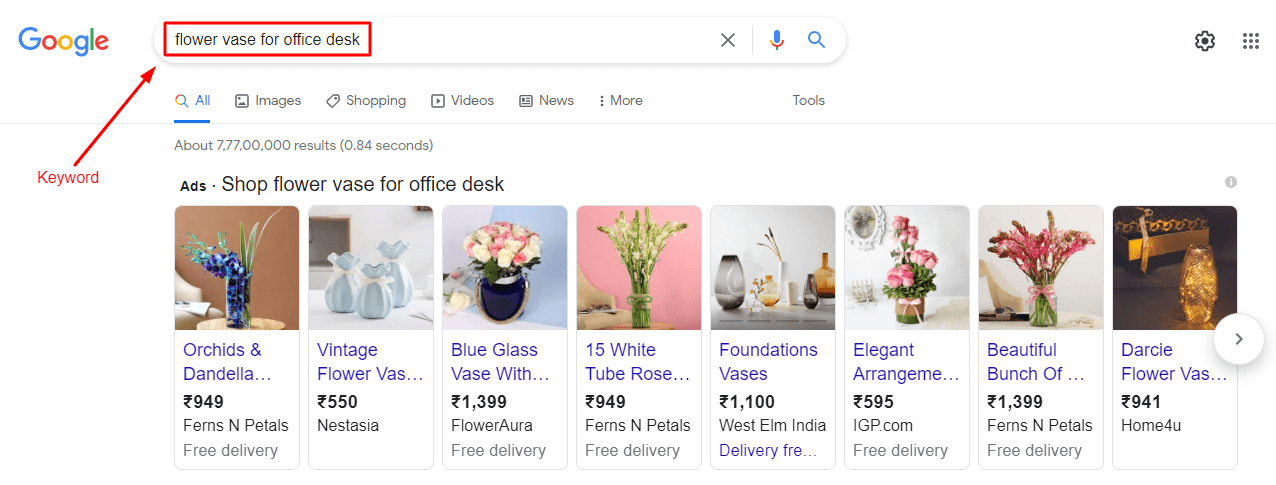Open the Google apps grid icon
1276x485 pixels.
coord(1251,41)
